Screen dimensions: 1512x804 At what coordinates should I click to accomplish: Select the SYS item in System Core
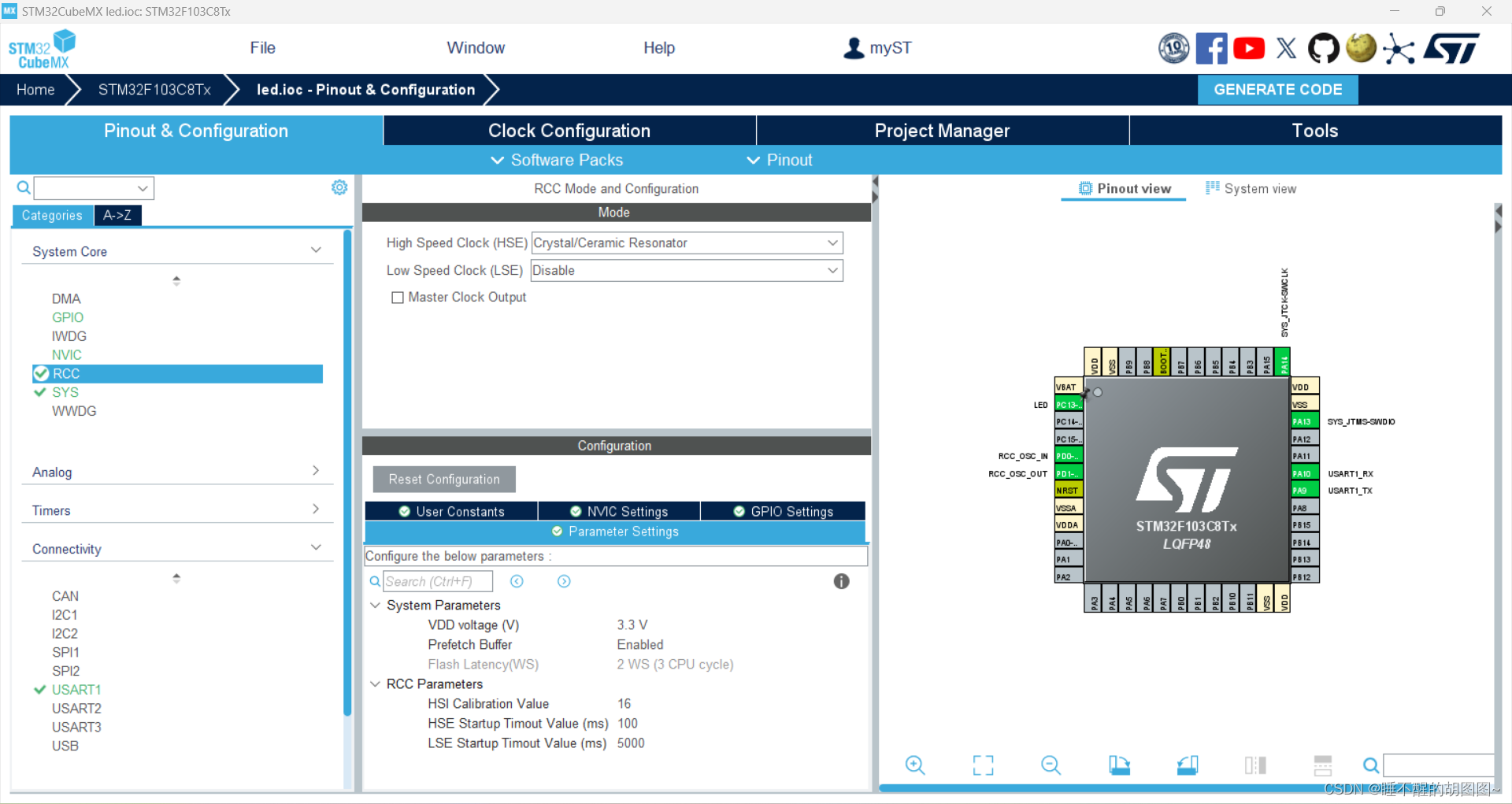(65, 392)
